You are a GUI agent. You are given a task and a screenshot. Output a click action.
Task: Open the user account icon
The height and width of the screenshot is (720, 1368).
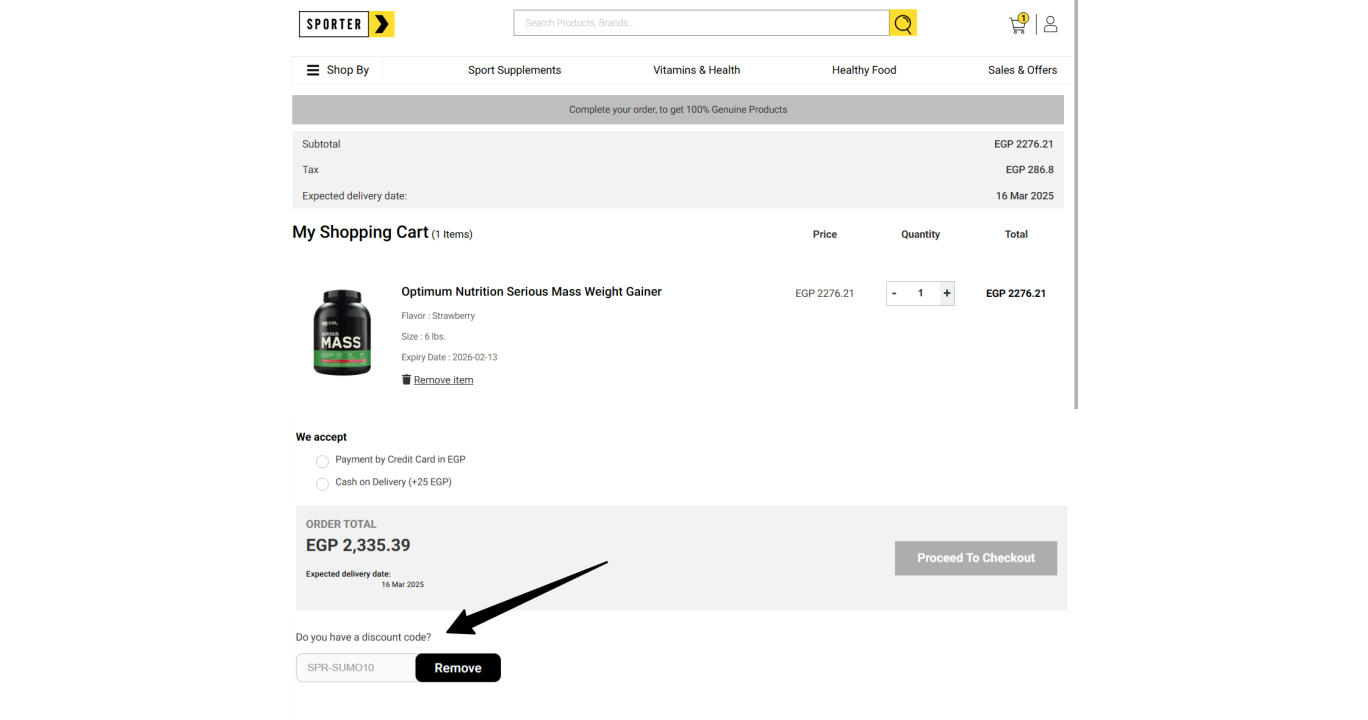pos(1050,24)
